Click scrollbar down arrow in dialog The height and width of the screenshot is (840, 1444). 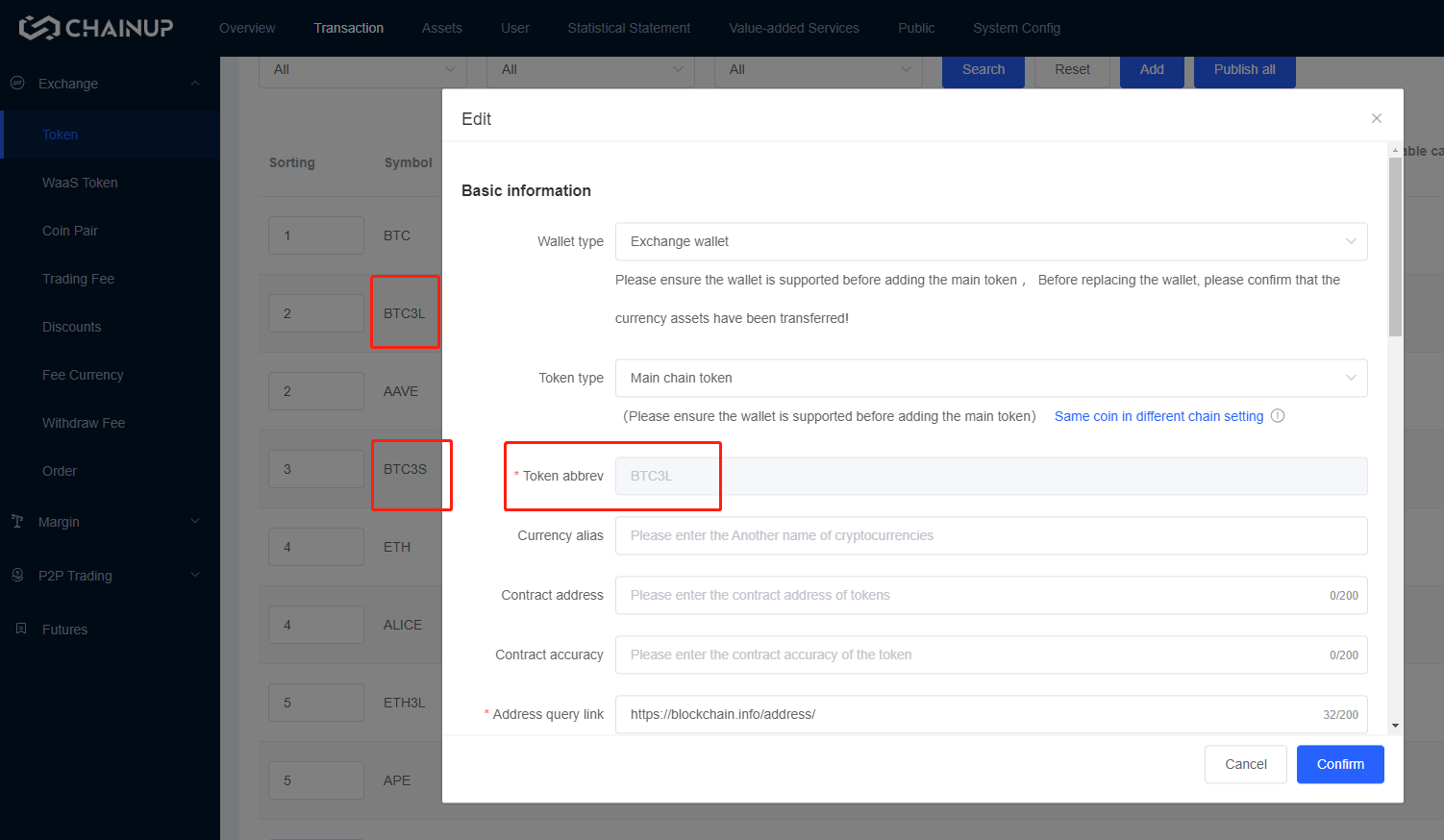coord(1395,726)
